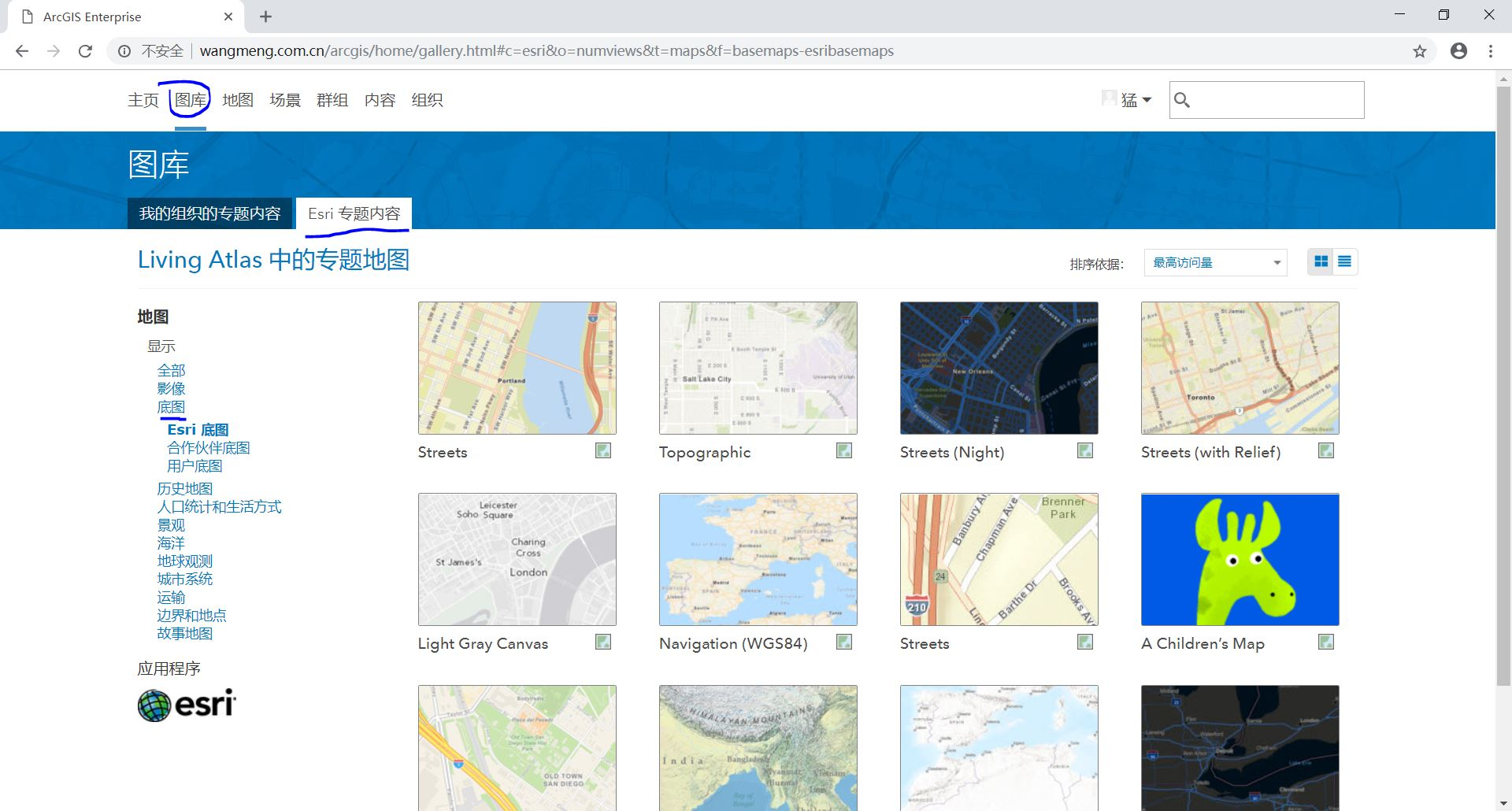This screenshot has height=811, width=1512.
Task: Filter by 运输 transportation
Action: click(171, 598)
